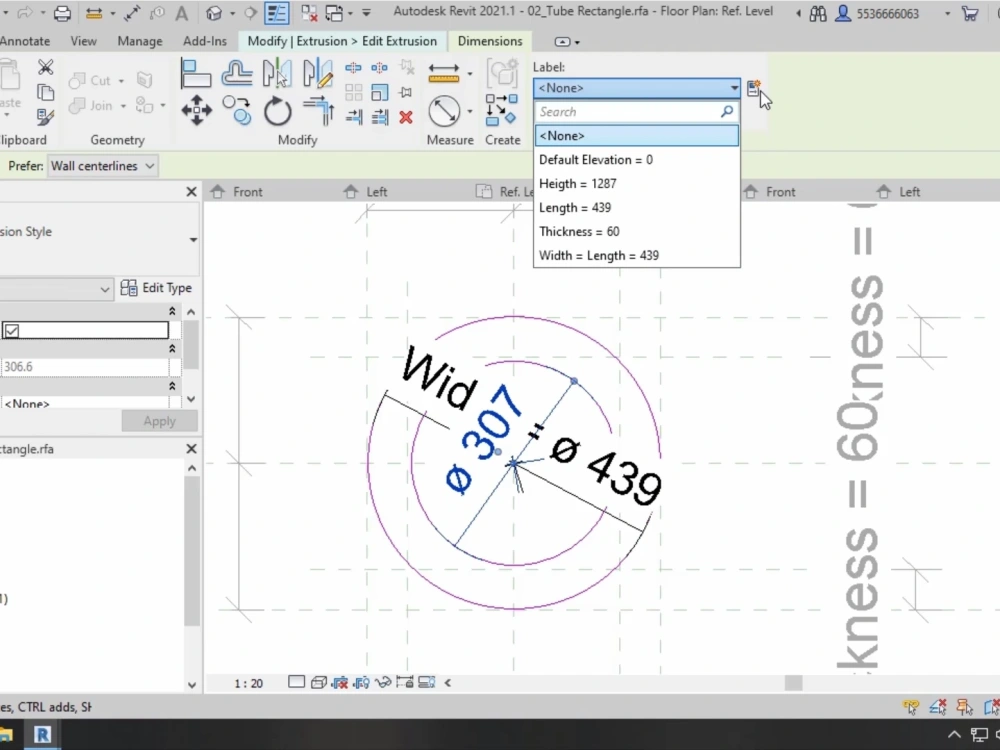
Task: Click the red X Delete tool
Action: [406, 117]
